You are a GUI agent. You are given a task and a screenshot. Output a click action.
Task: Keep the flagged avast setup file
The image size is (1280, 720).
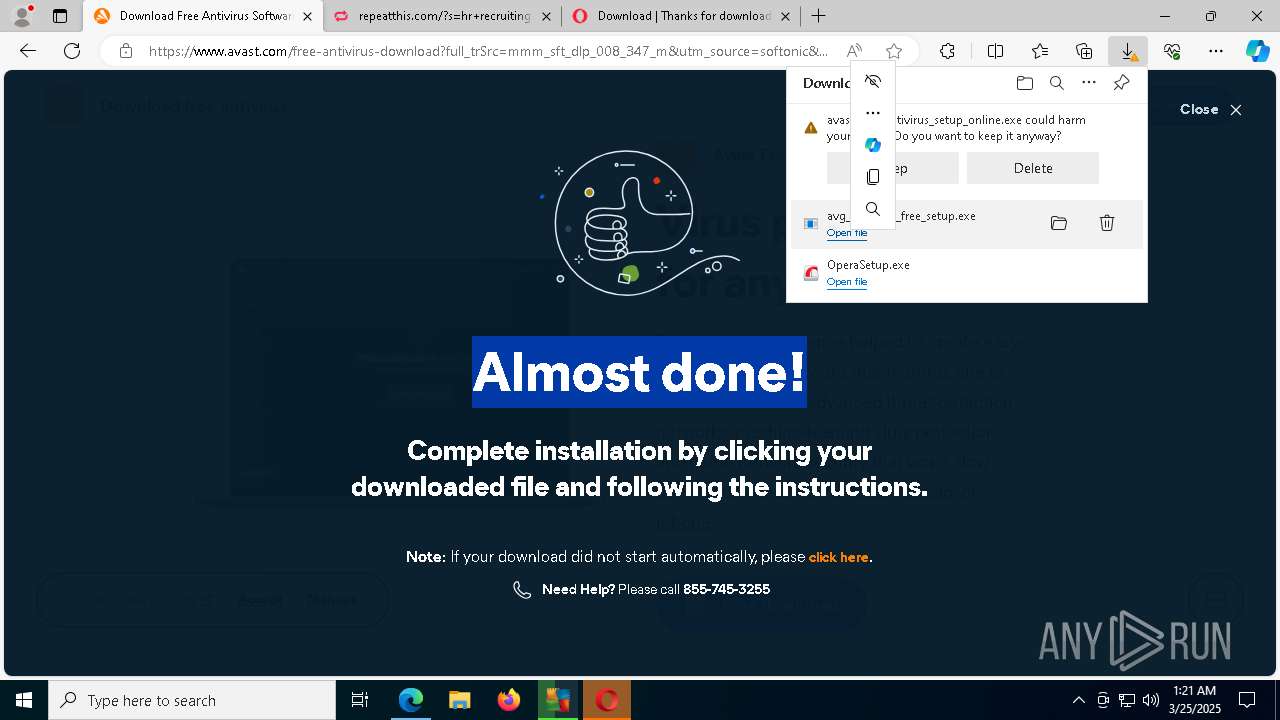tap(893, 168)
